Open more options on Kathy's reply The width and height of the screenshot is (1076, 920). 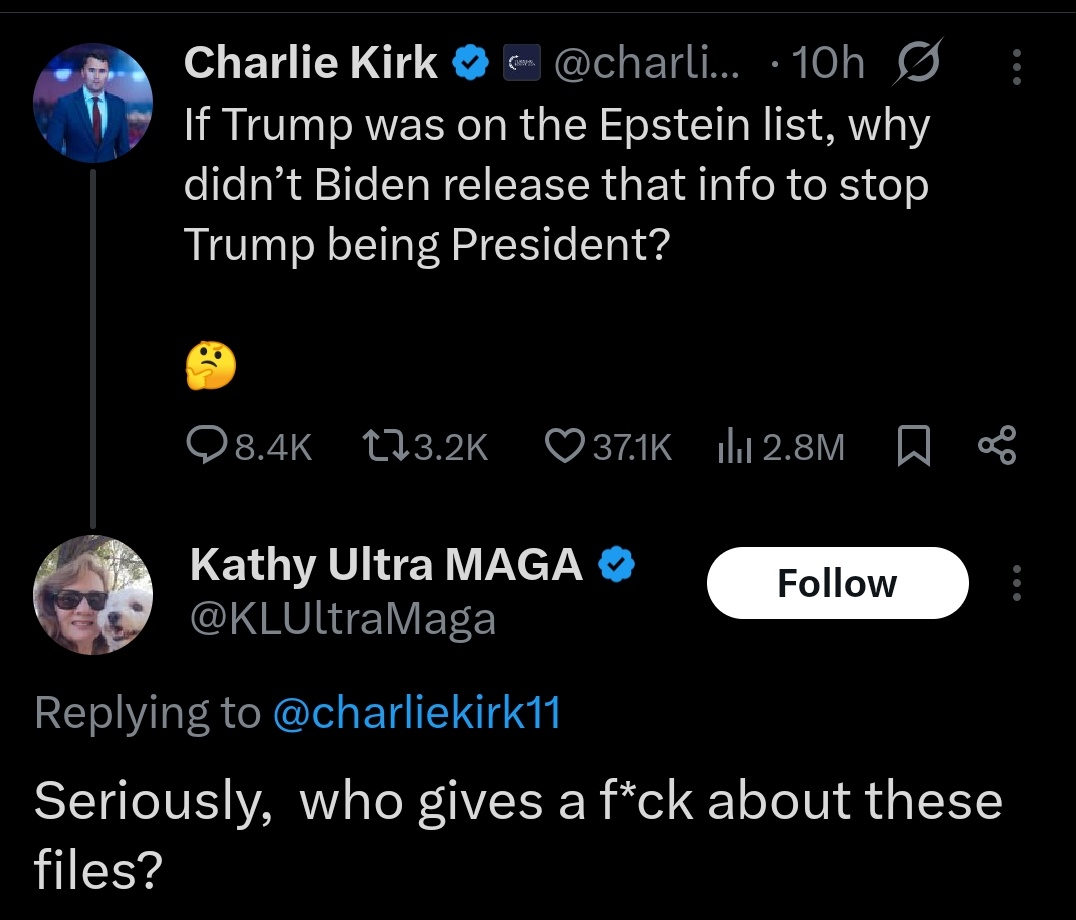coord(1017,583)
